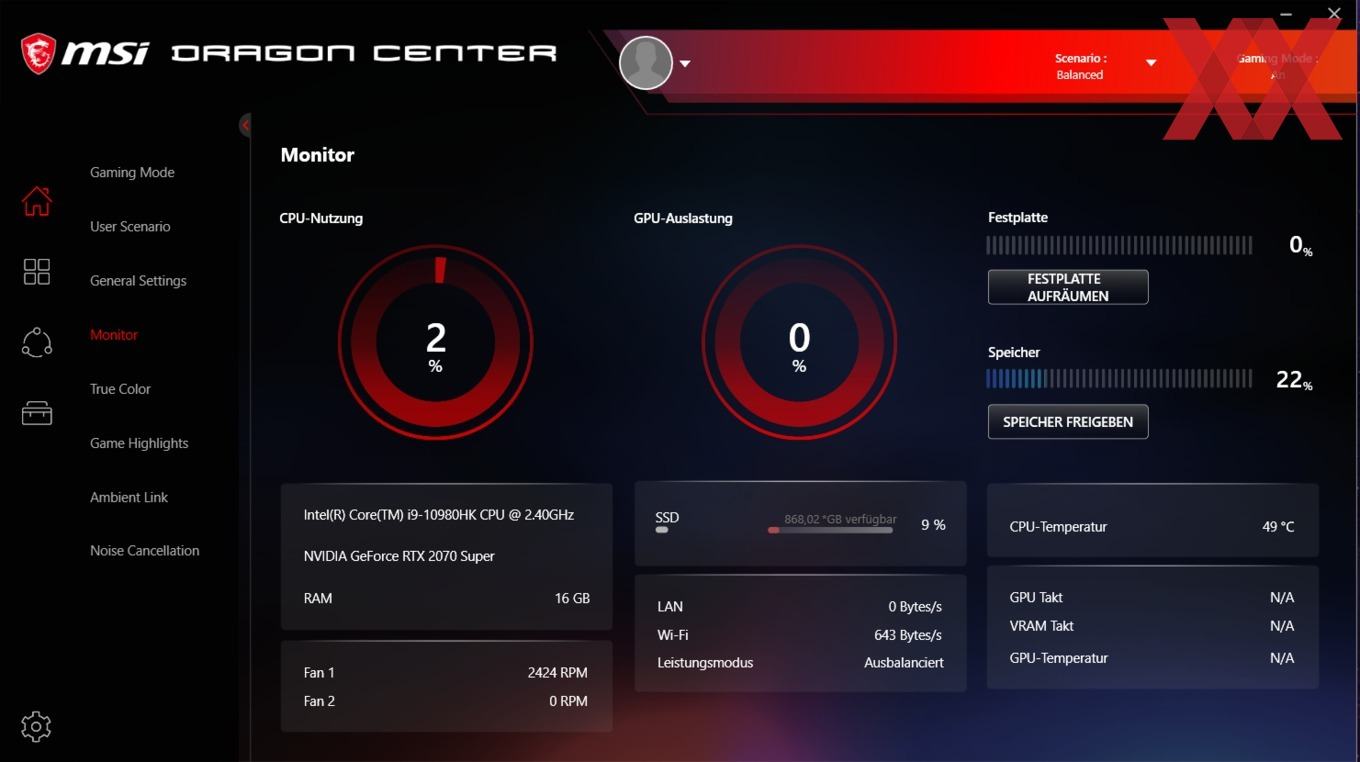Open the Scenario Balanced dropdown
This screenshot has width=1360, height=762.
(x=1105, y=66)
